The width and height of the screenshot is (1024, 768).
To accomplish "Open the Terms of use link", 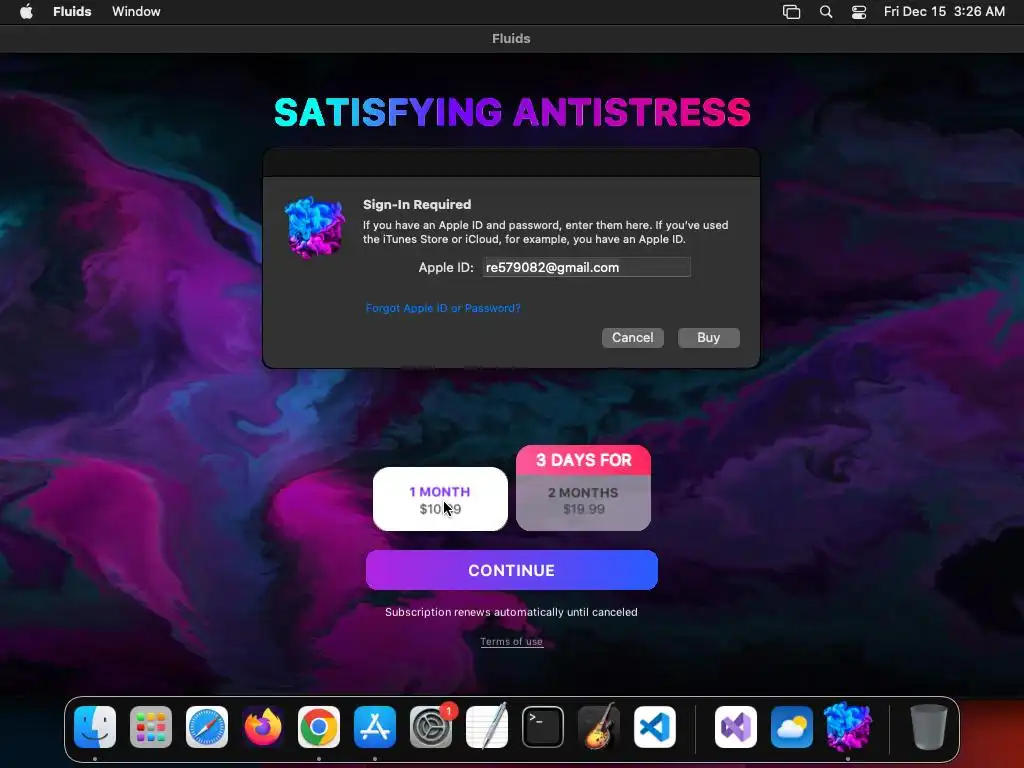I will pos(511,641).
